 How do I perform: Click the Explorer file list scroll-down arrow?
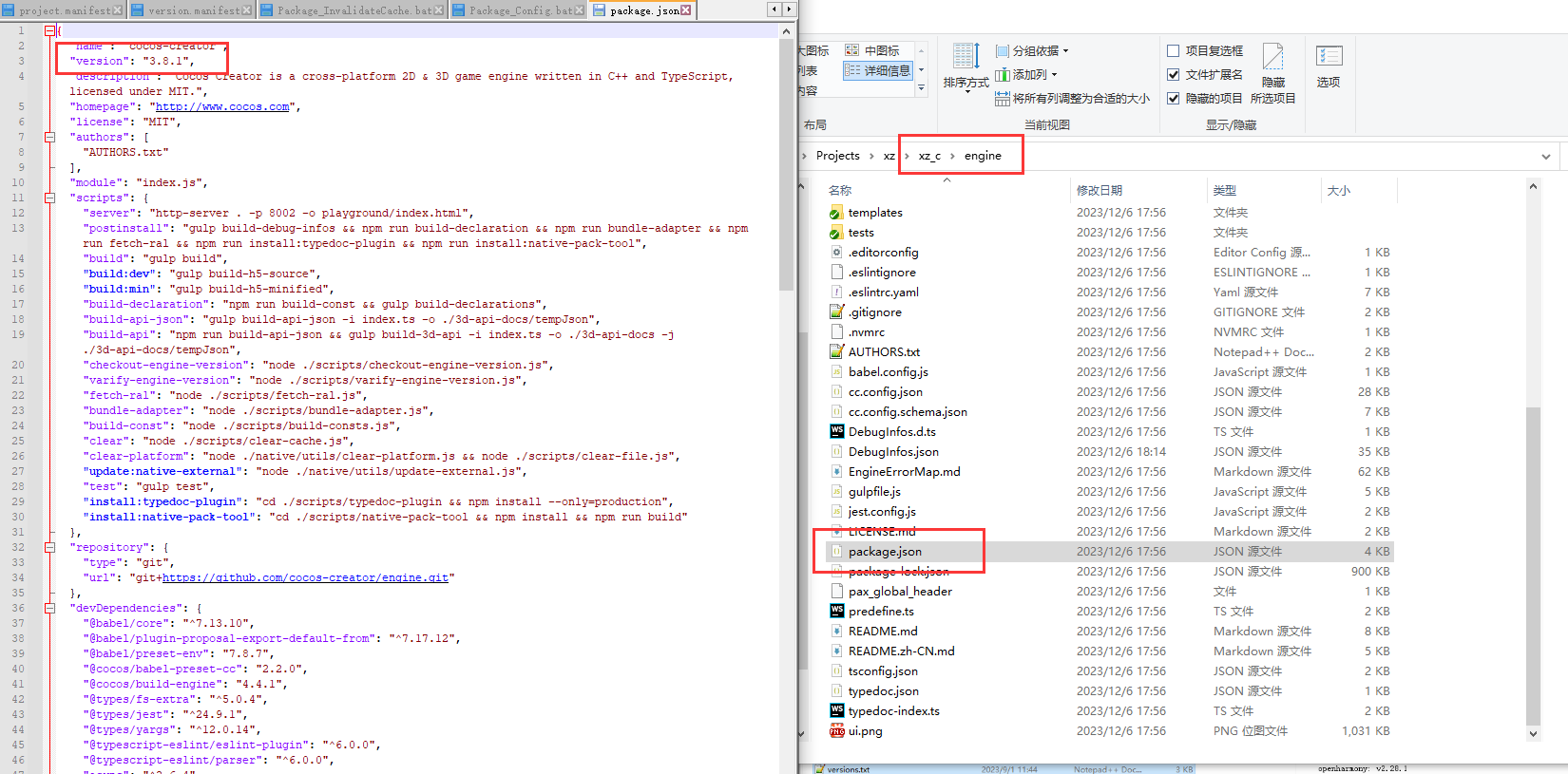click(1533, 734)
